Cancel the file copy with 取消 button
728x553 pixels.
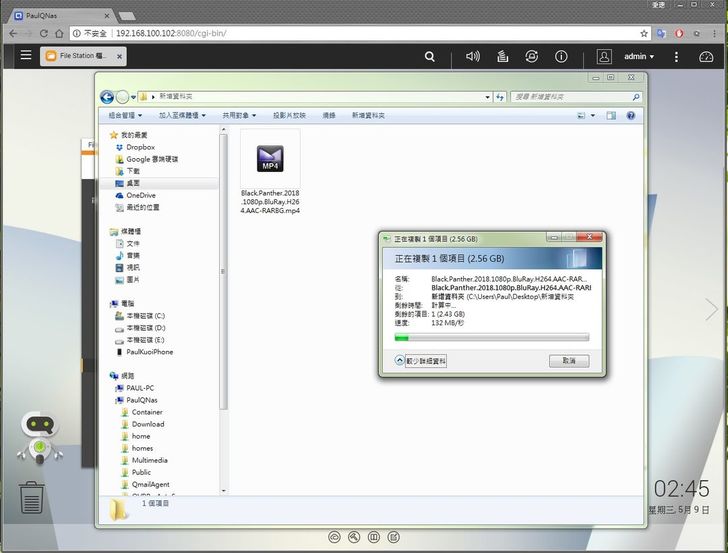tap(568, 361)
